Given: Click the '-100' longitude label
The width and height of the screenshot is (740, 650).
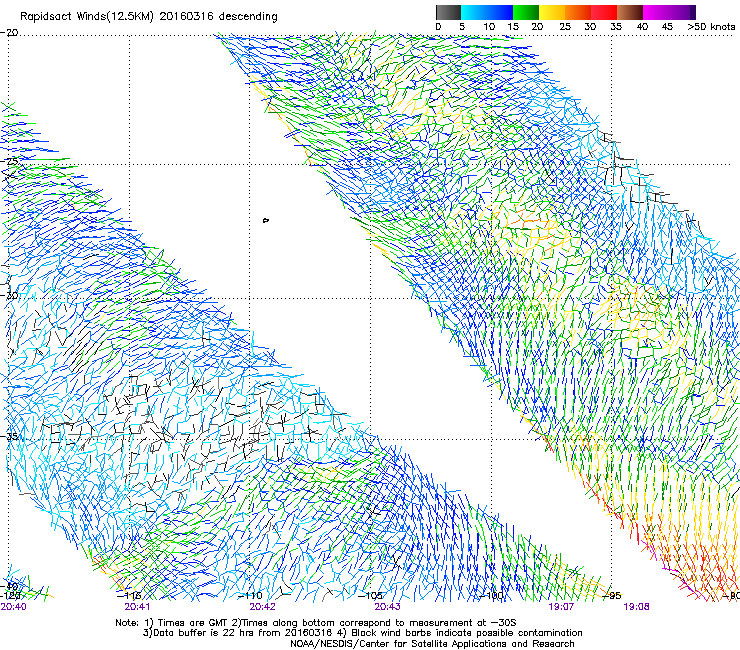Looking at the screenshot, I should pos(492,596).
